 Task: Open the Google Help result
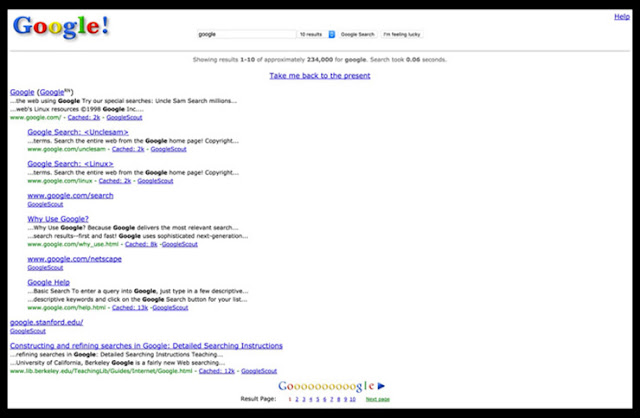(x=49, y=282)
